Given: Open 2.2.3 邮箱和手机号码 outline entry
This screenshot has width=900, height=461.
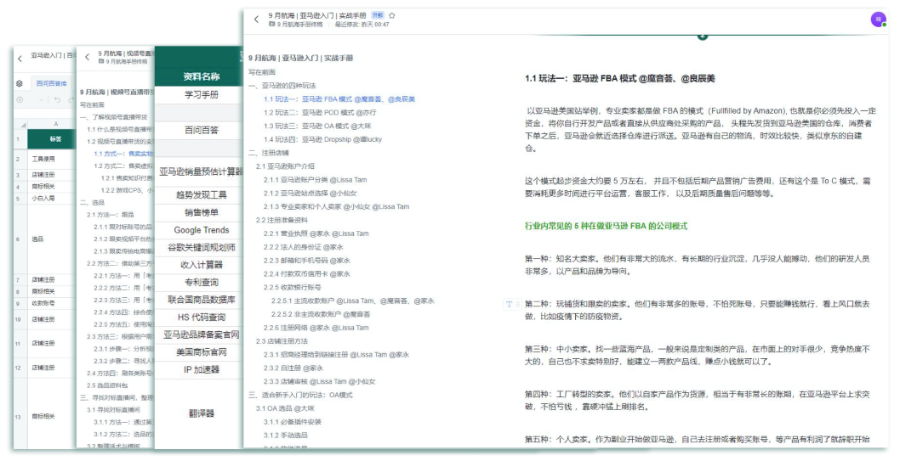Looking at the screenshot, I should tap(307, 261).
